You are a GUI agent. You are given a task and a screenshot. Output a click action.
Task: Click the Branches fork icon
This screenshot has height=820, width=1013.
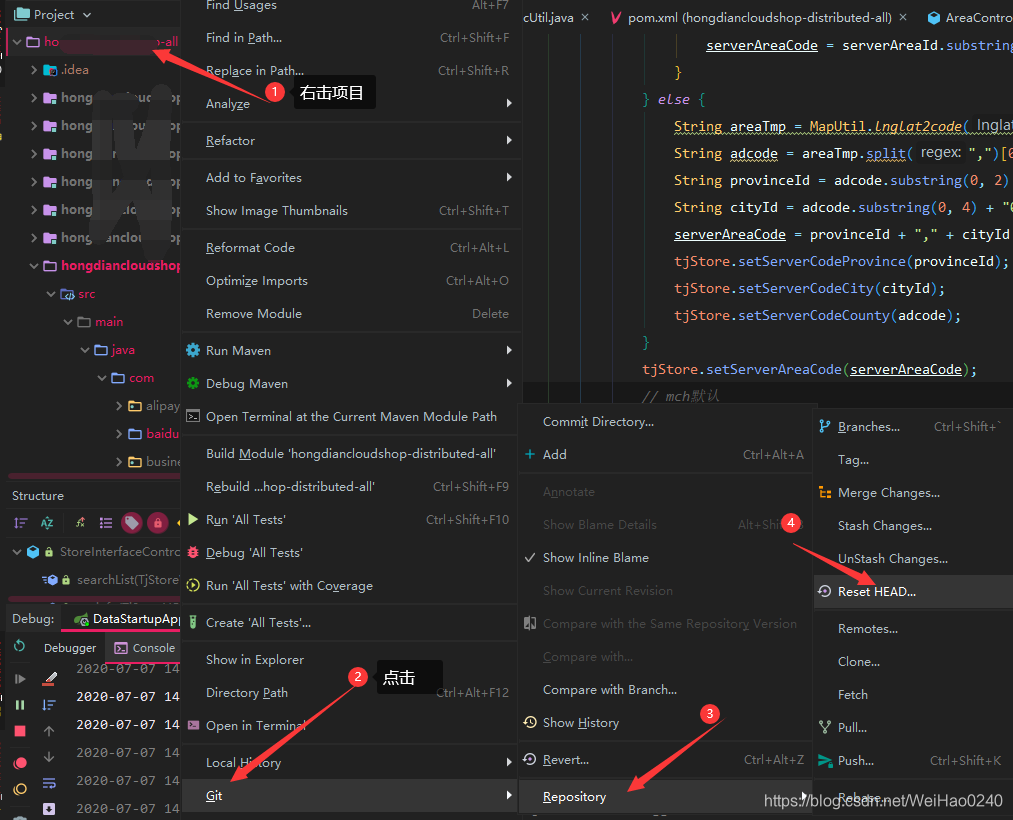pos(824,426)
